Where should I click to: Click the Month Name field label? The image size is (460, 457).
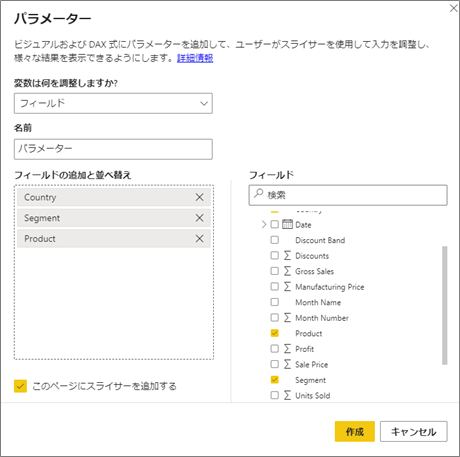(x=318, y=302)
